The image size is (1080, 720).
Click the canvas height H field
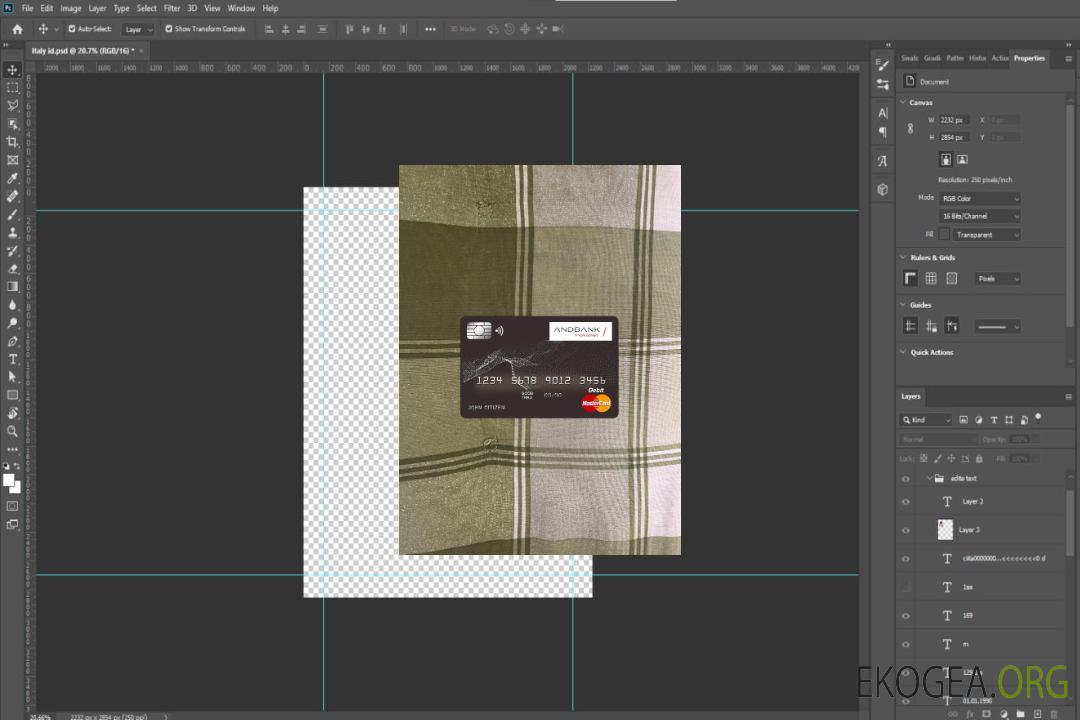[x=954, y=138]
